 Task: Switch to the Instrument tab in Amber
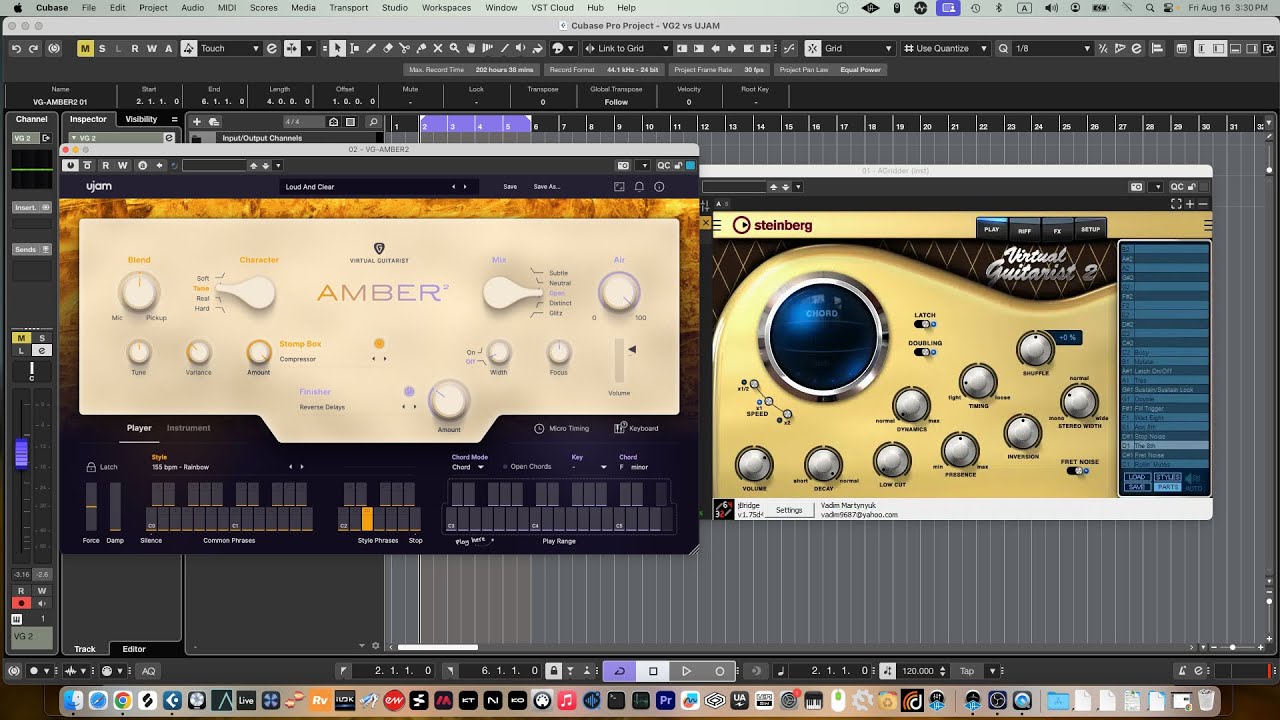pos(188,428)
